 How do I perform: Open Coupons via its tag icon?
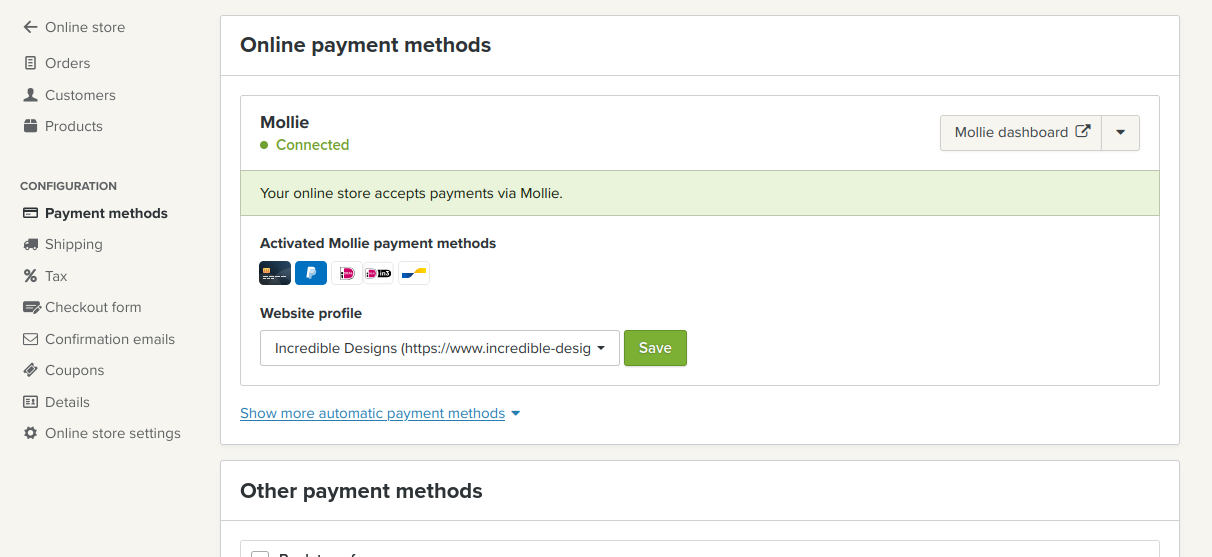point(30,370)
